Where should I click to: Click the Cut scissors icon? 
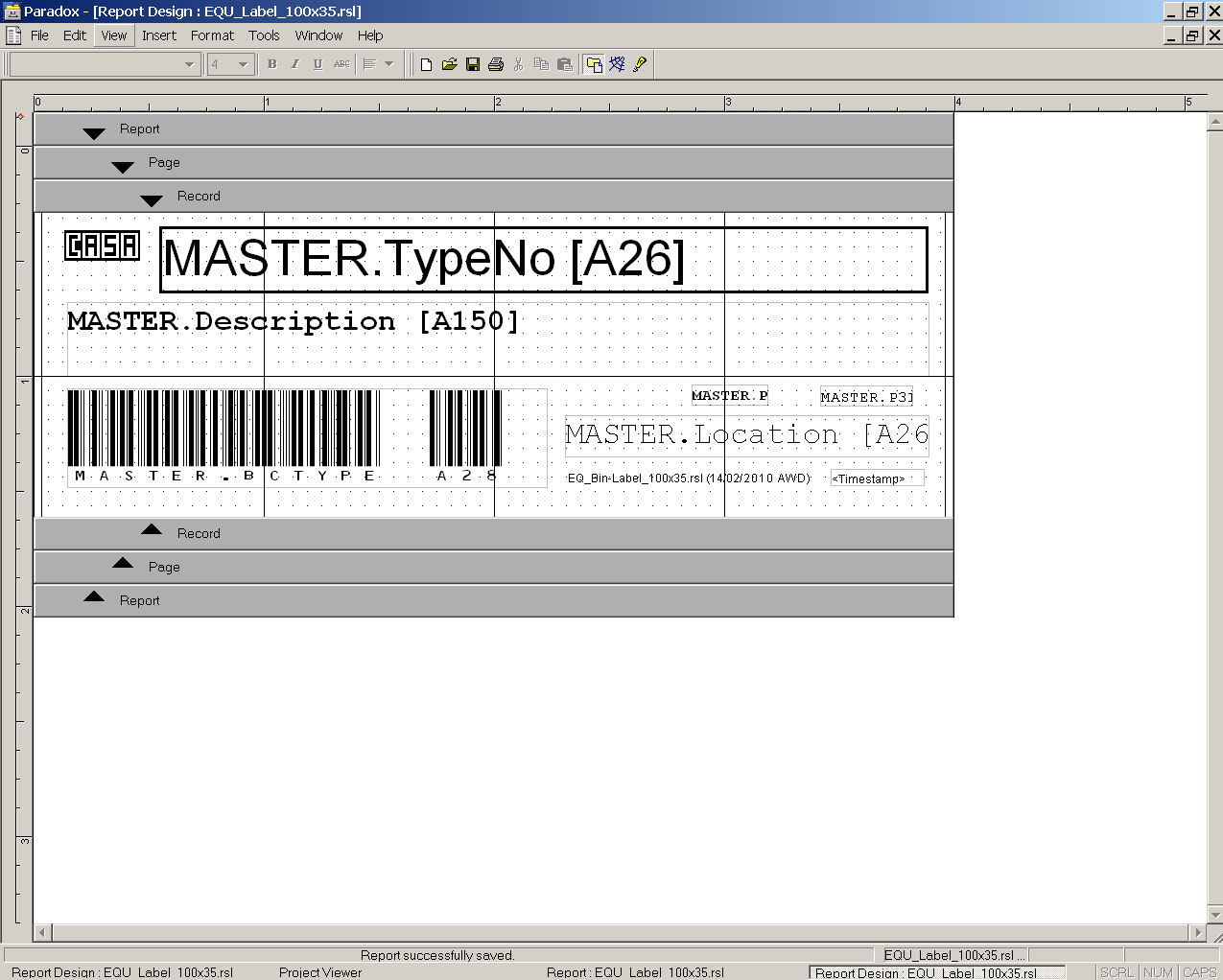click(x=519, y=64)
